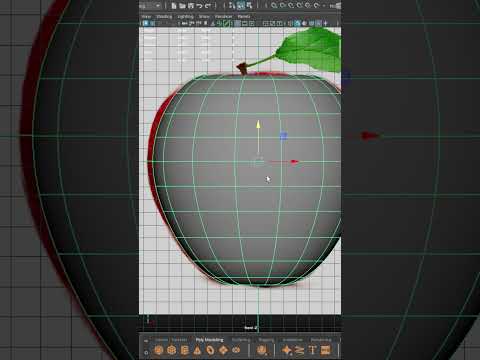Viewport: 480px width, 360px height.
Task: Create a polygon cube from the shelf
Action: (x=171, y=350)
